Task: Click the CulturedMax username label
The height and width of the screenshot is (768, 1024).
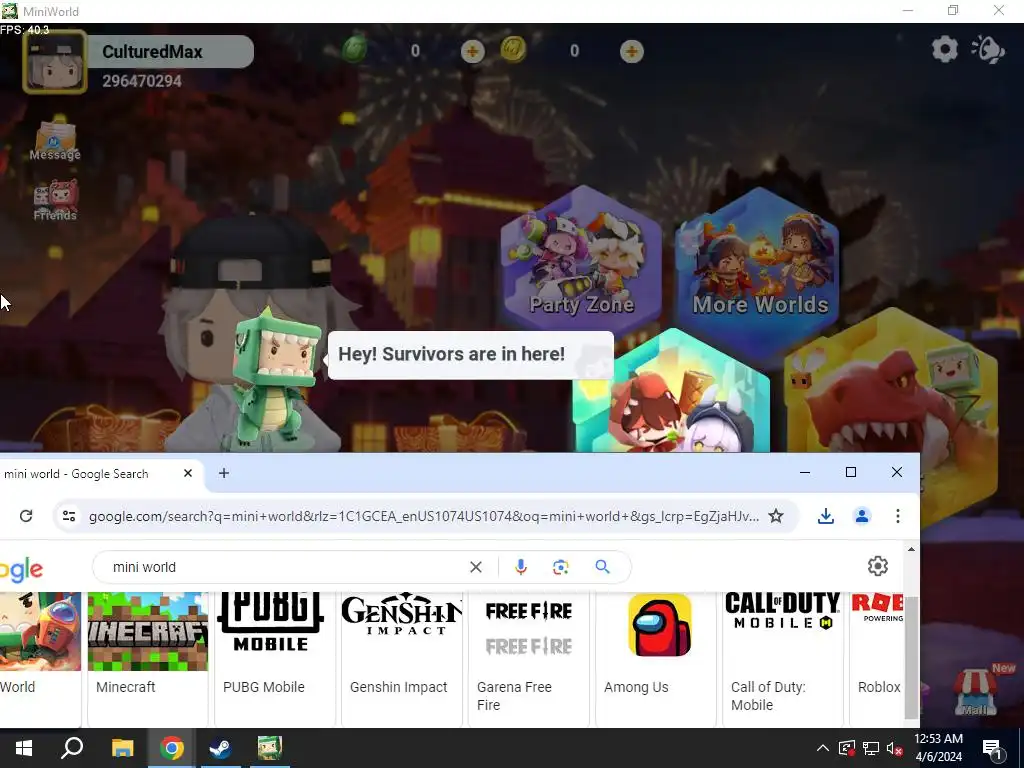Action: point(152,52)
